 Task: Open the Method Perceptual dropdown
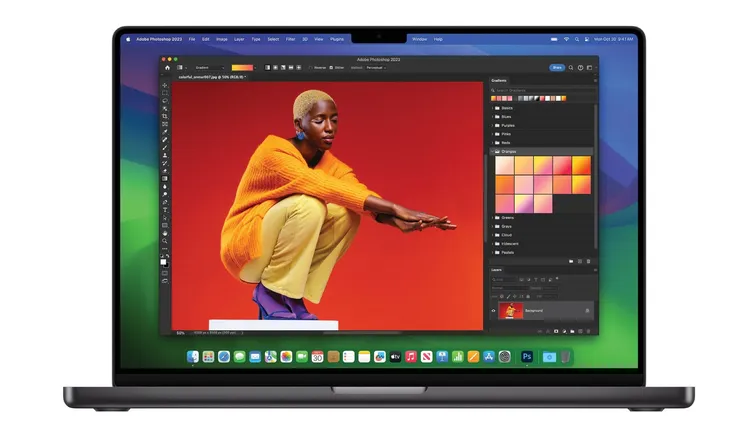pyautogui.click(x=376, y=67)
